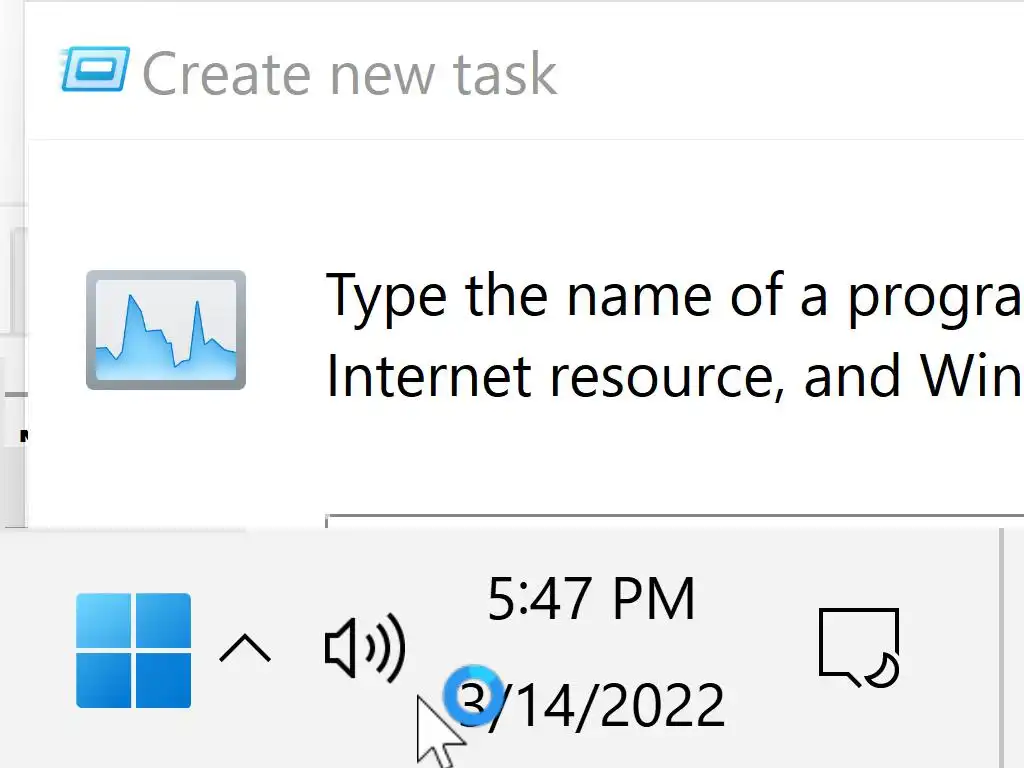Click the empty title bar right of title

(790, 74)
